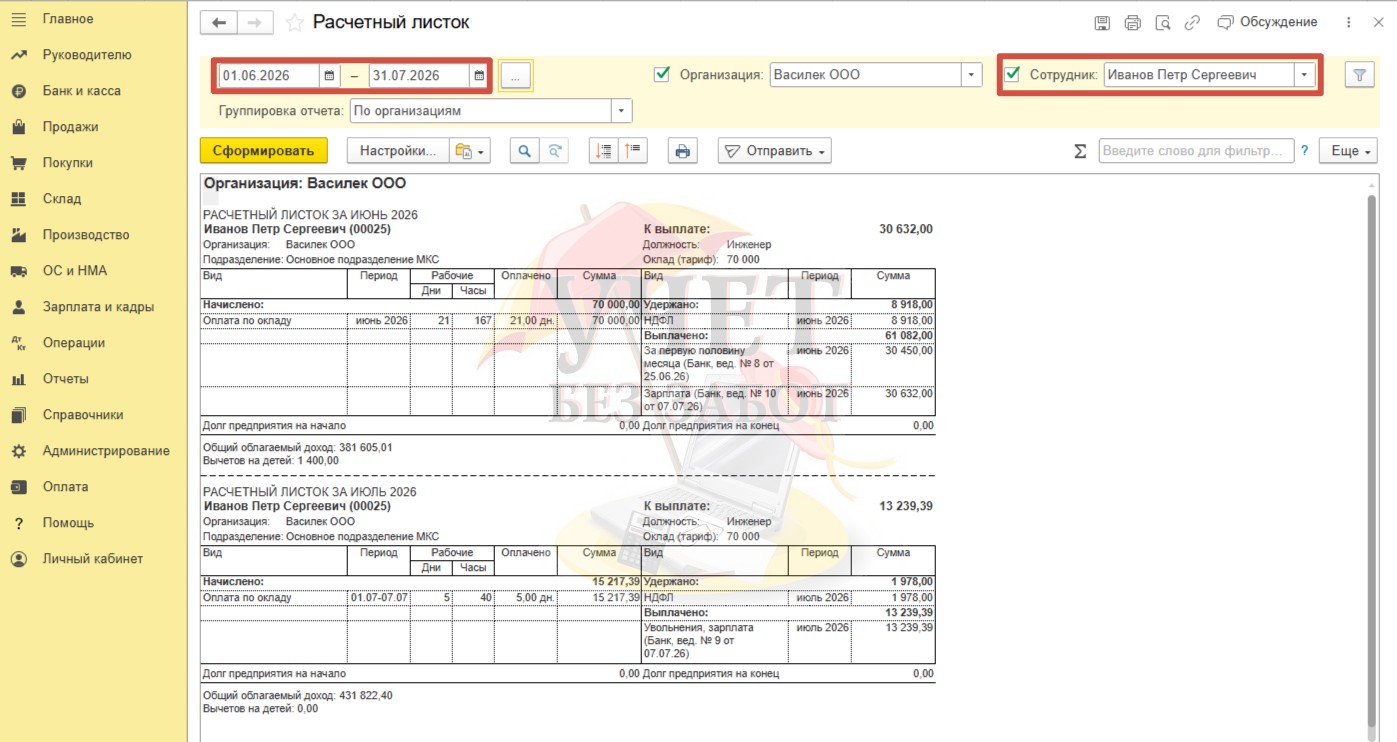This screenshot has height=742, width=1397.
Task: Open the Покупки section
Action: (x=67, y=163)
